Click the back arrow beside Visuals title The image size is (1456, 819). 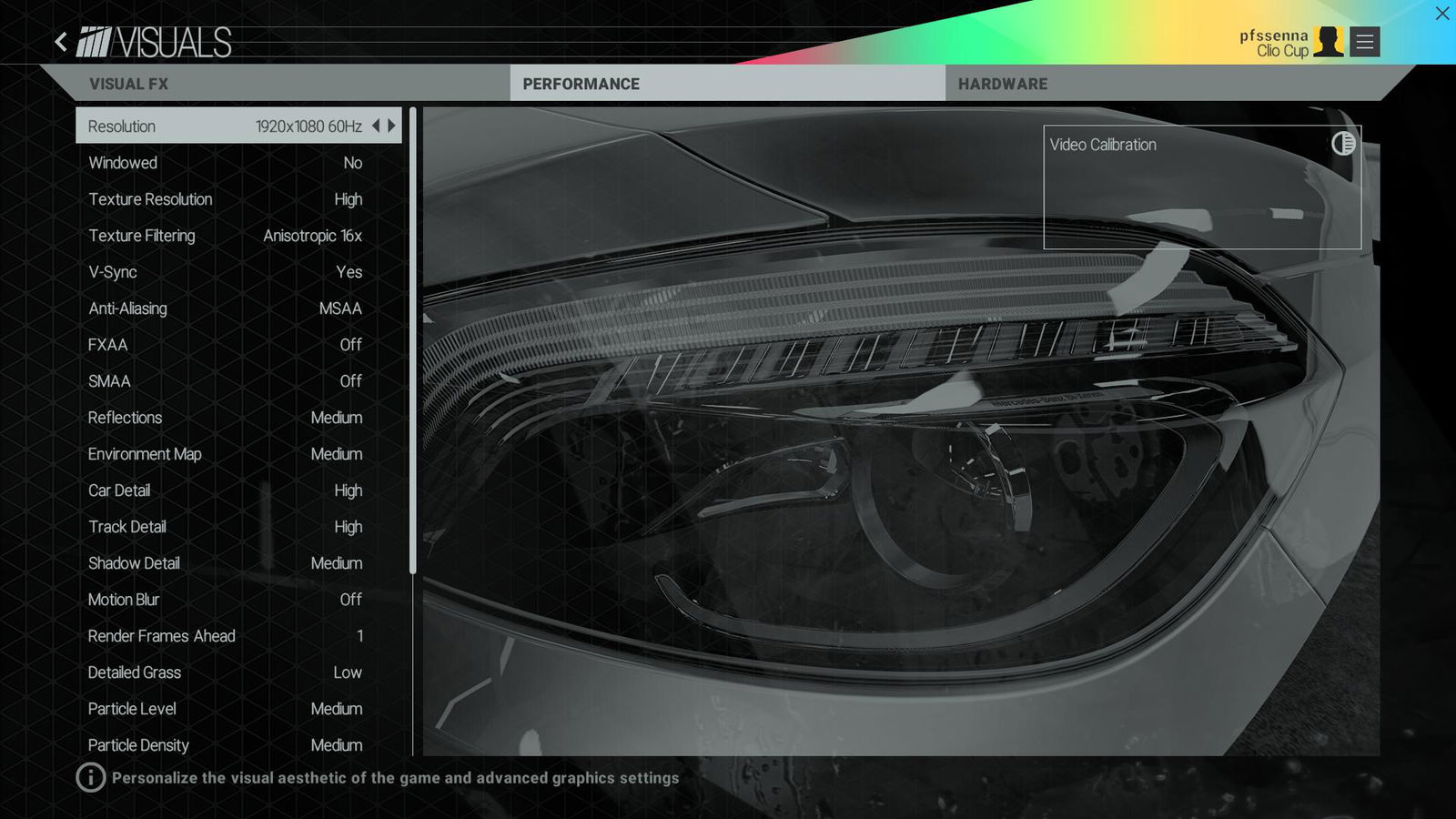point(61,42)
